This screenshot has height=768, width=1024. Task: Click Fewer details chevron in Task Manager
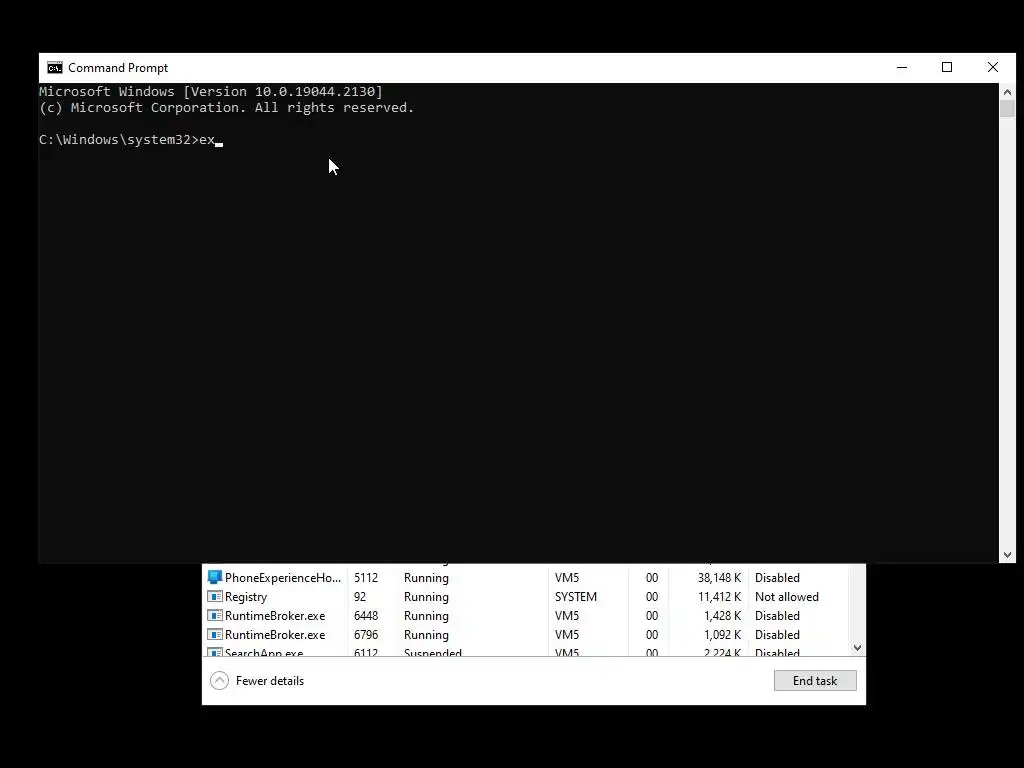[x=219, y=680]
